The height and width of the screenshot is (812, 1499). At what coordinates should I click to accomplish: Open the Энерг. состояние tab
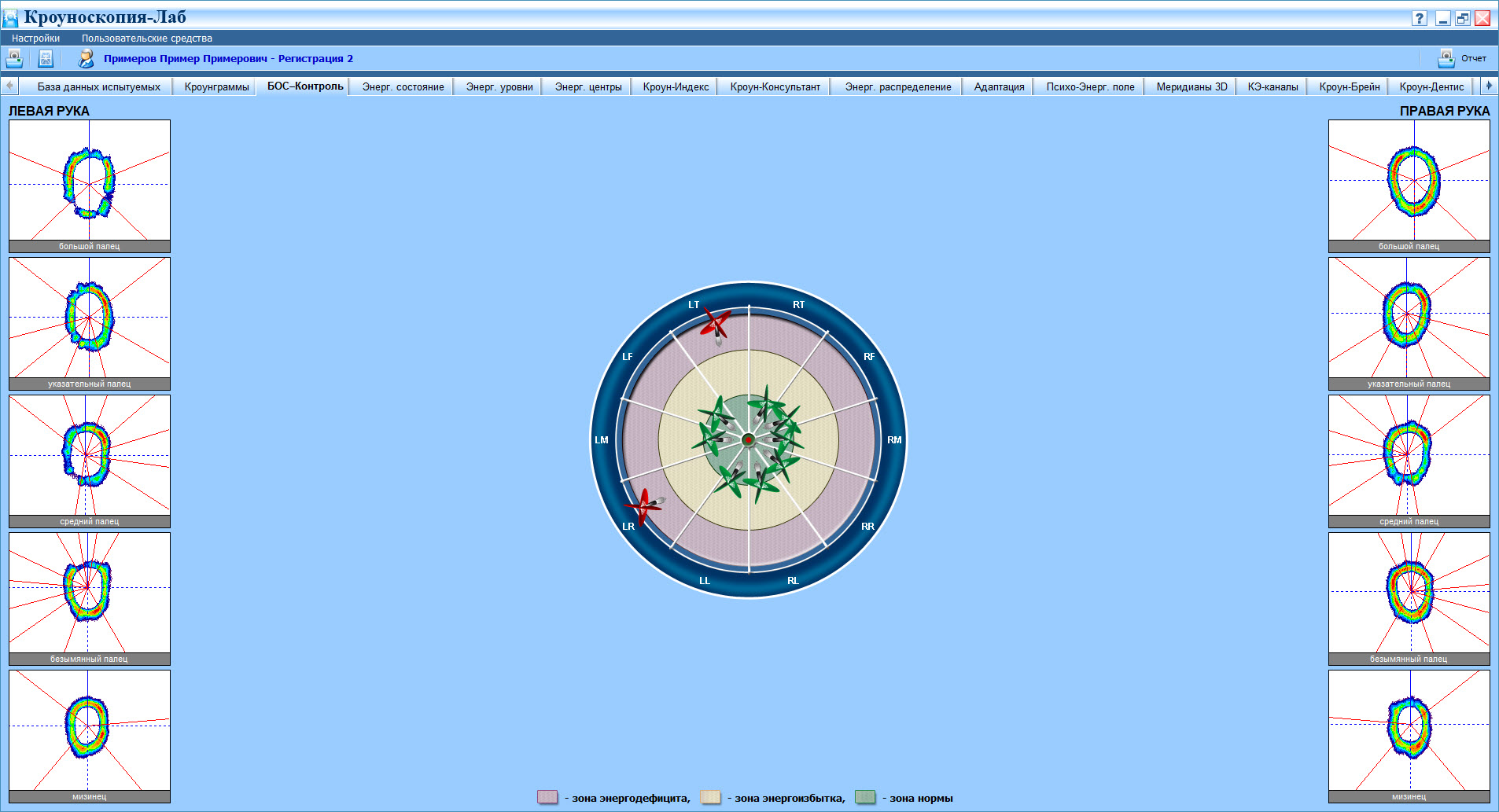[x=403, y=86]
